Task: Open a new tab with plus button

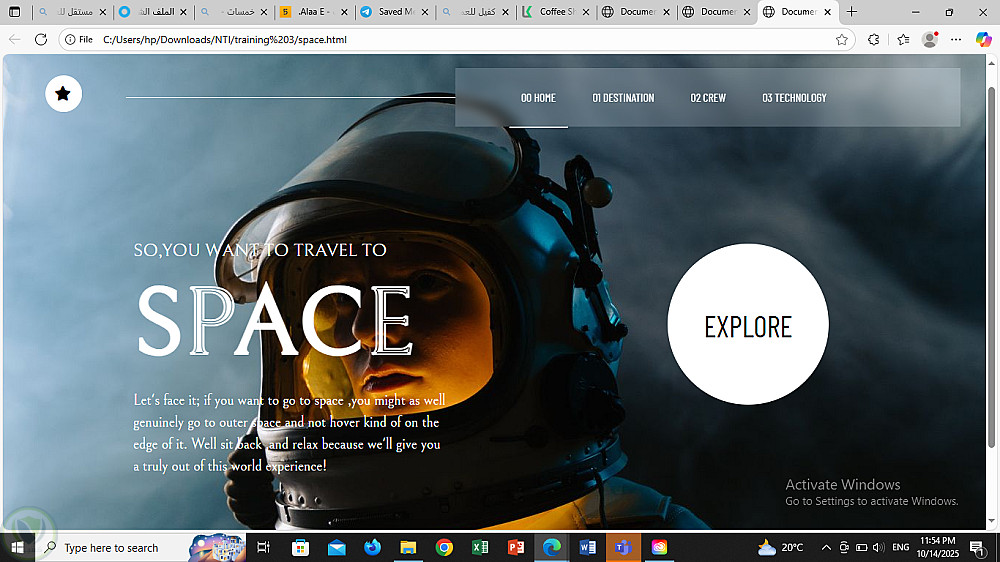Action: [x=851, y=12]
